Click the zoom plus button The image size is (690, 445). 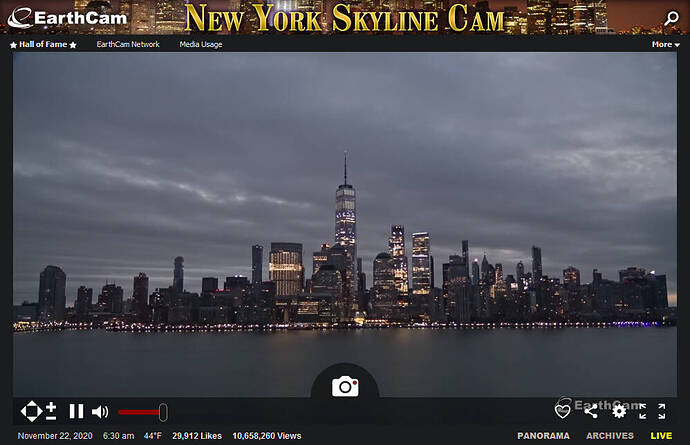[x=51, y=406]
